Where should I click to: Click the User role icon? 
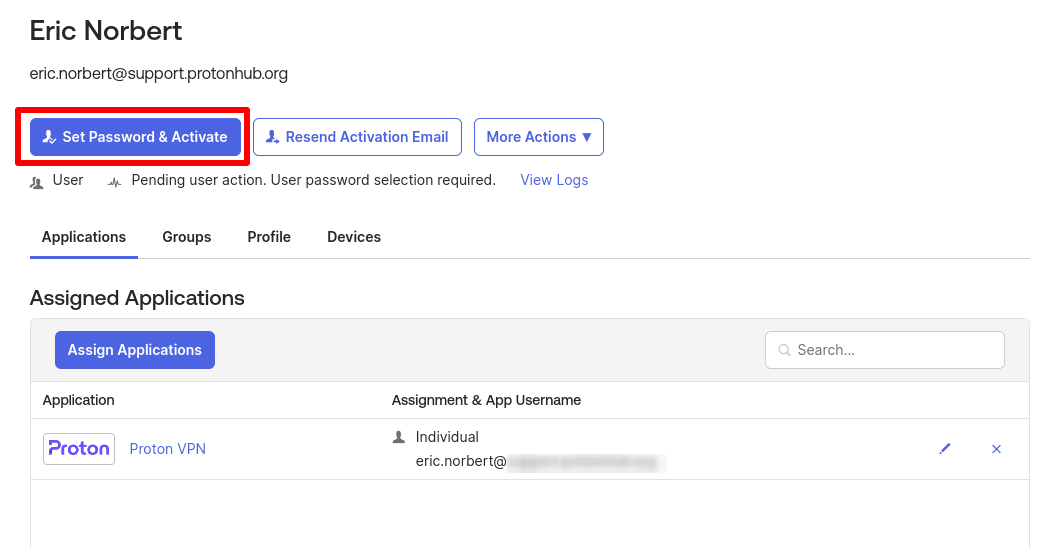(37, 182)
